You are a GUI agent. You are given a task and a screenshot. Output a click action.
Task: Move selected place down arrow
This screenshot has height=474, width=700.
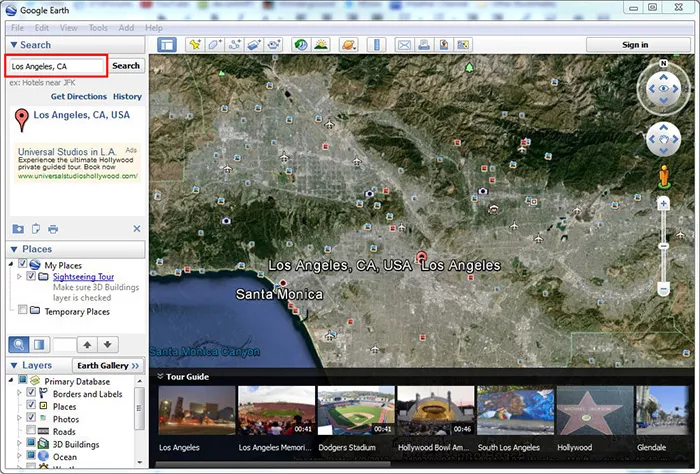(108, 344)
